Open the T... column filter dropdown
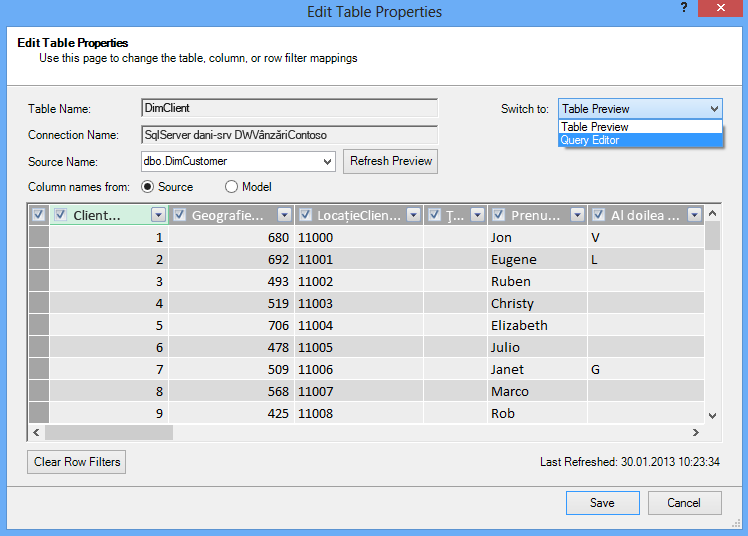The image size is (748, 536). [x=477, y=215]
